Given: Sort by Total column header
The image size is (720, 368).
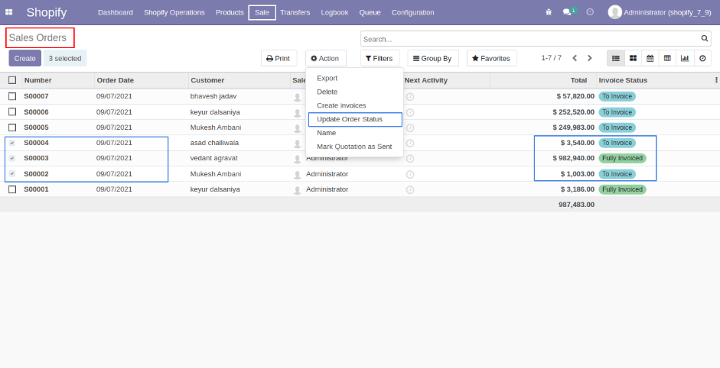Looking at the screenshot, I should [579, 80].
